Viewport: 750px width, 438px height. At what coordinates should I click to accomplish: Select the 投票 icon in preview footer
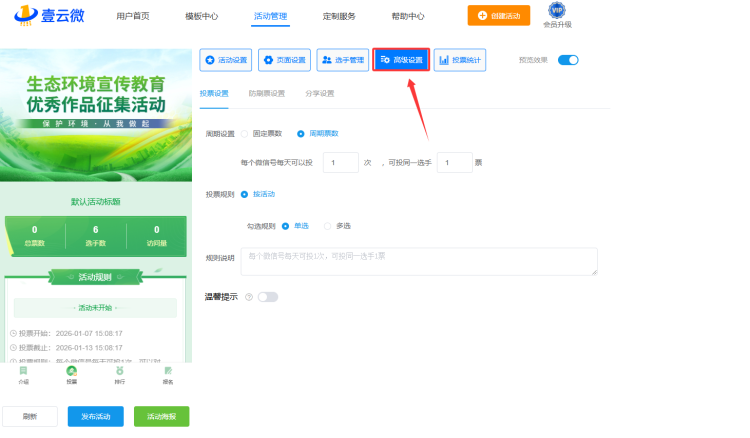(72, 371)
